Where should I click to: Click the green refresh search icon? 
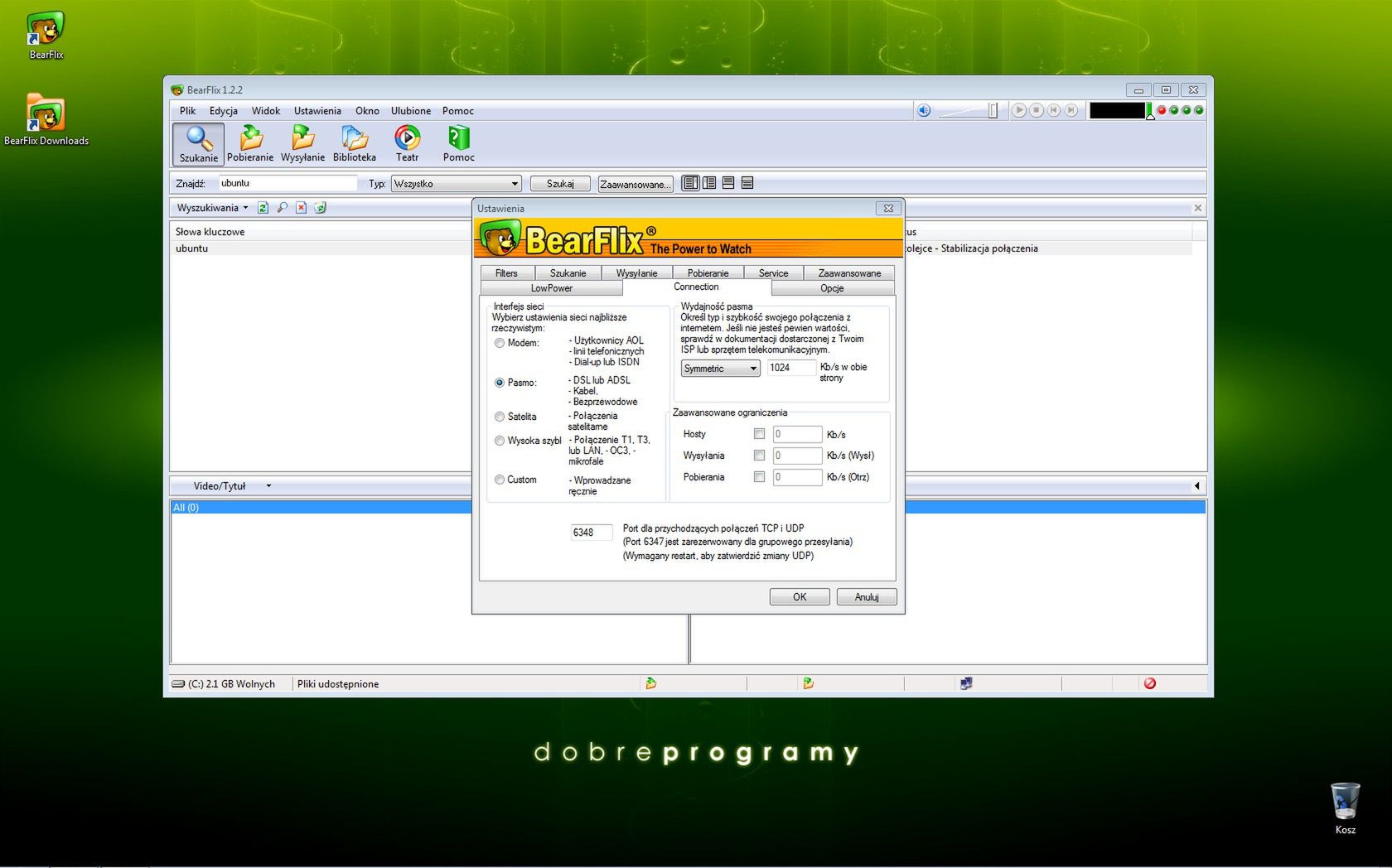click(x=263, y=208)
